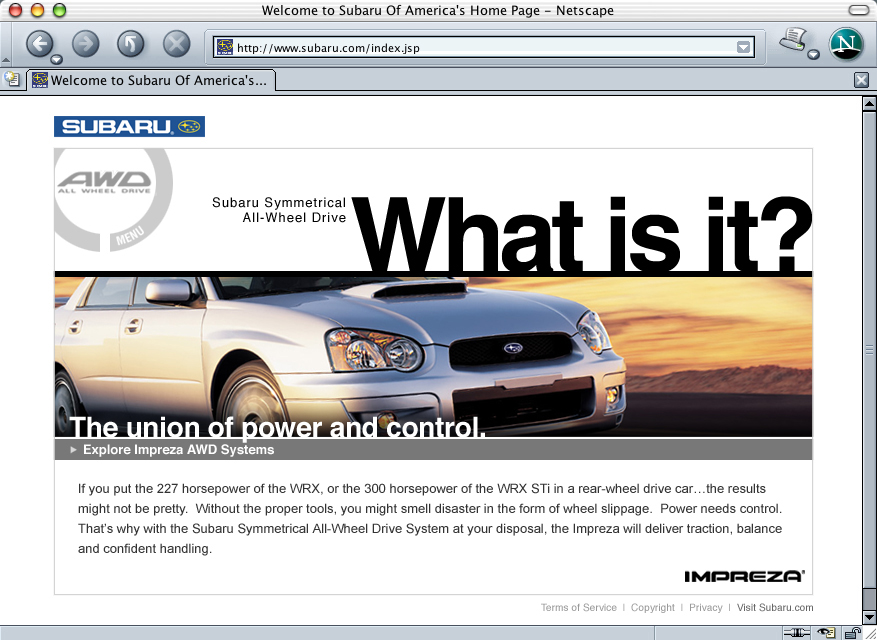
Task: Select the Welcome to Subaru Of America's tab
Action: click(150, 80)
